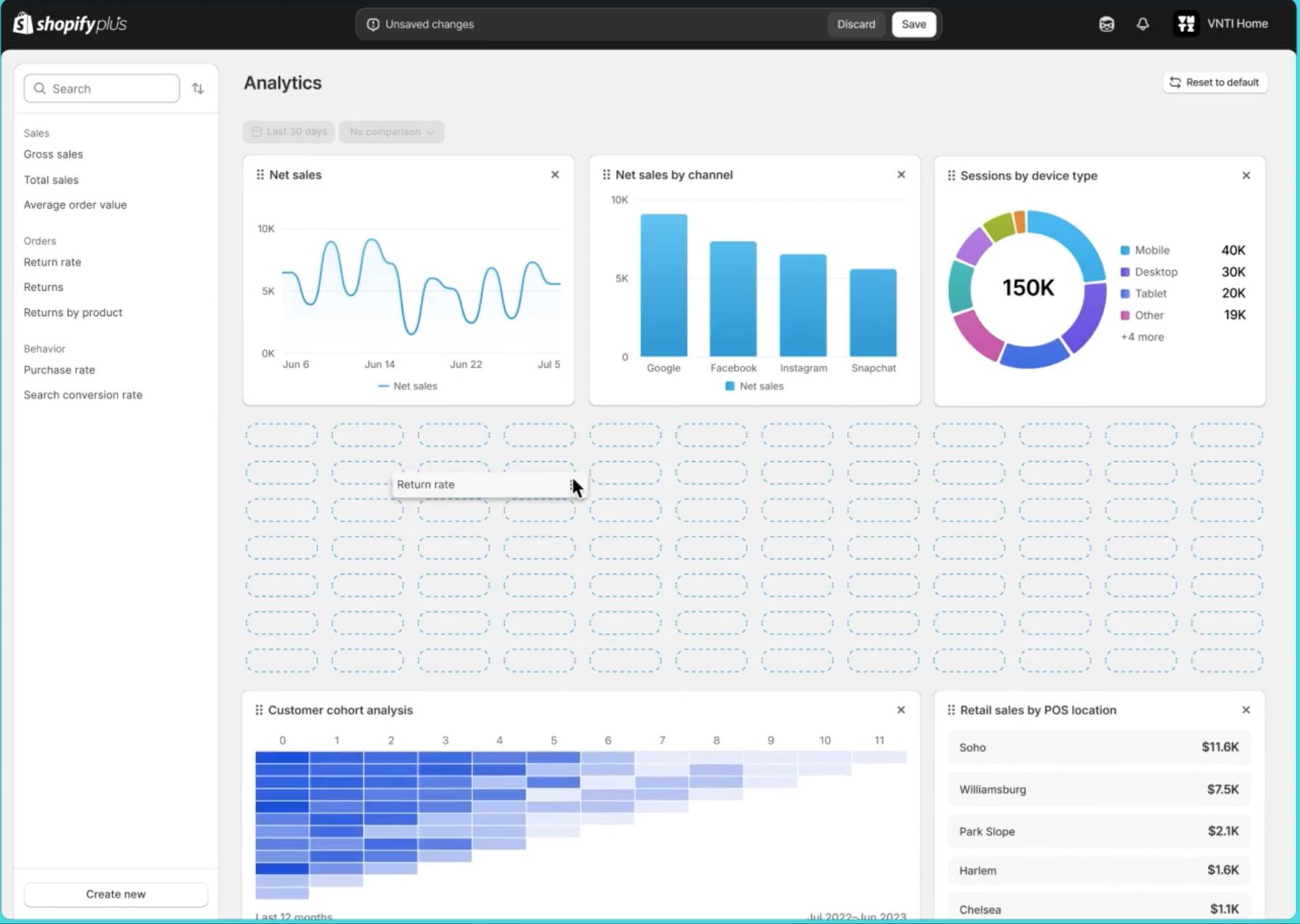The width and height of the screenshot is (1300, 924).
Task: Click the 150K donut chart total
Action: point(1028,288)
